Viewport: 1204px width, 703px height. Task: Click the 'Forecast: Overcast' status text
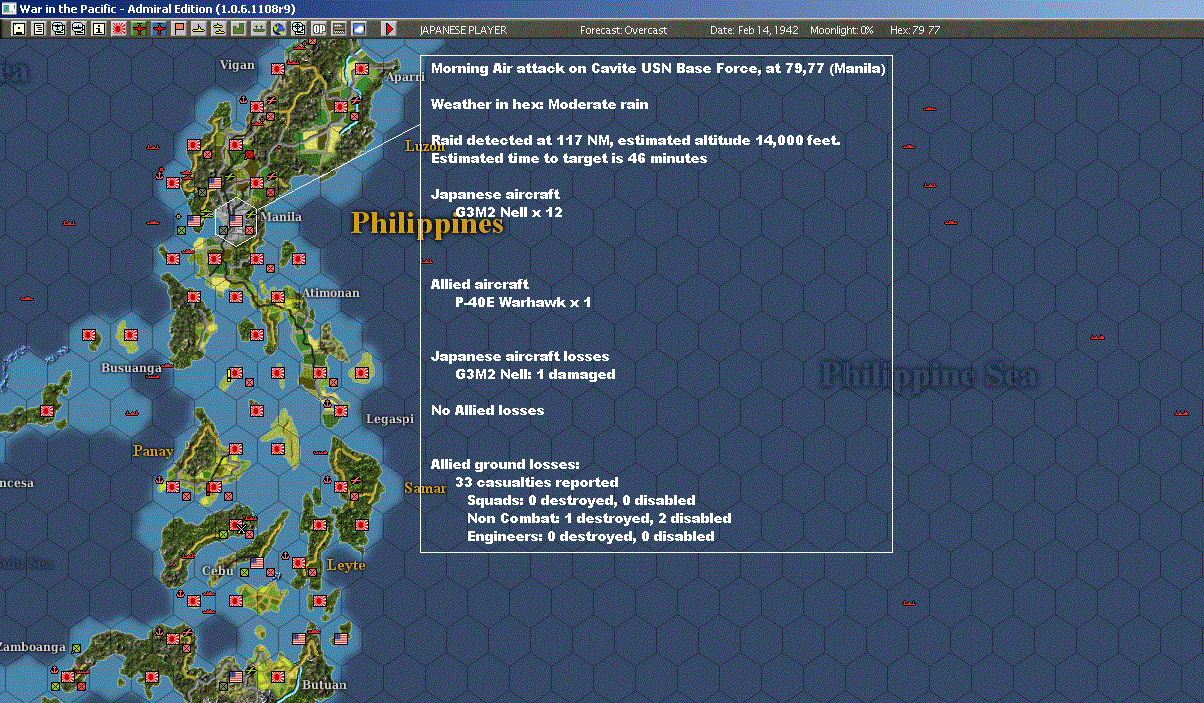623,30
